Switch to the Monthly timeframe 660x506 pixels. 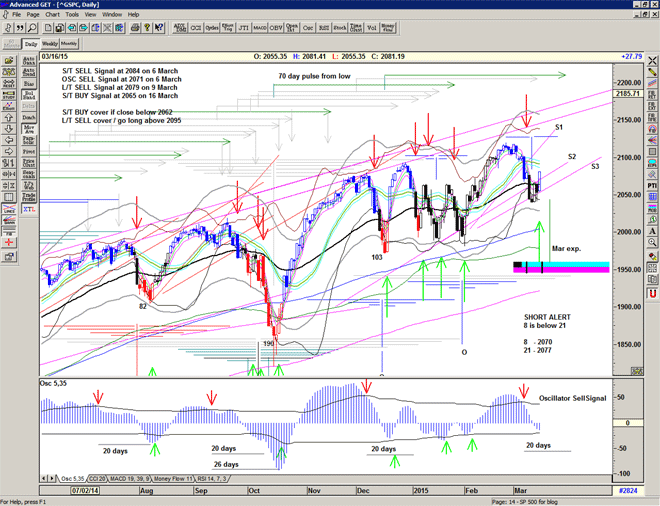click(x=69, y=44)
